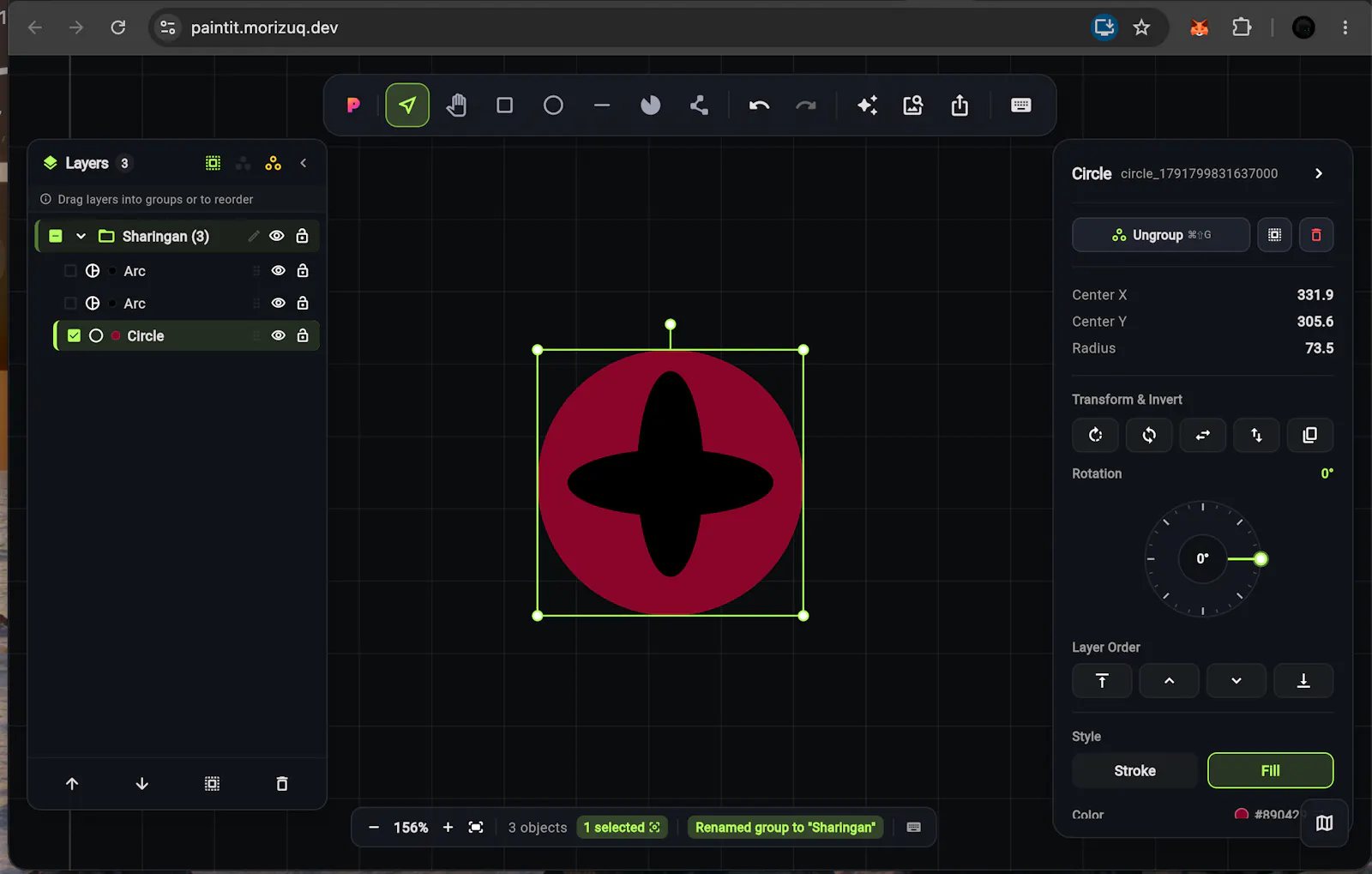Hide the Sharingan group with eye icon

[277, 236]
